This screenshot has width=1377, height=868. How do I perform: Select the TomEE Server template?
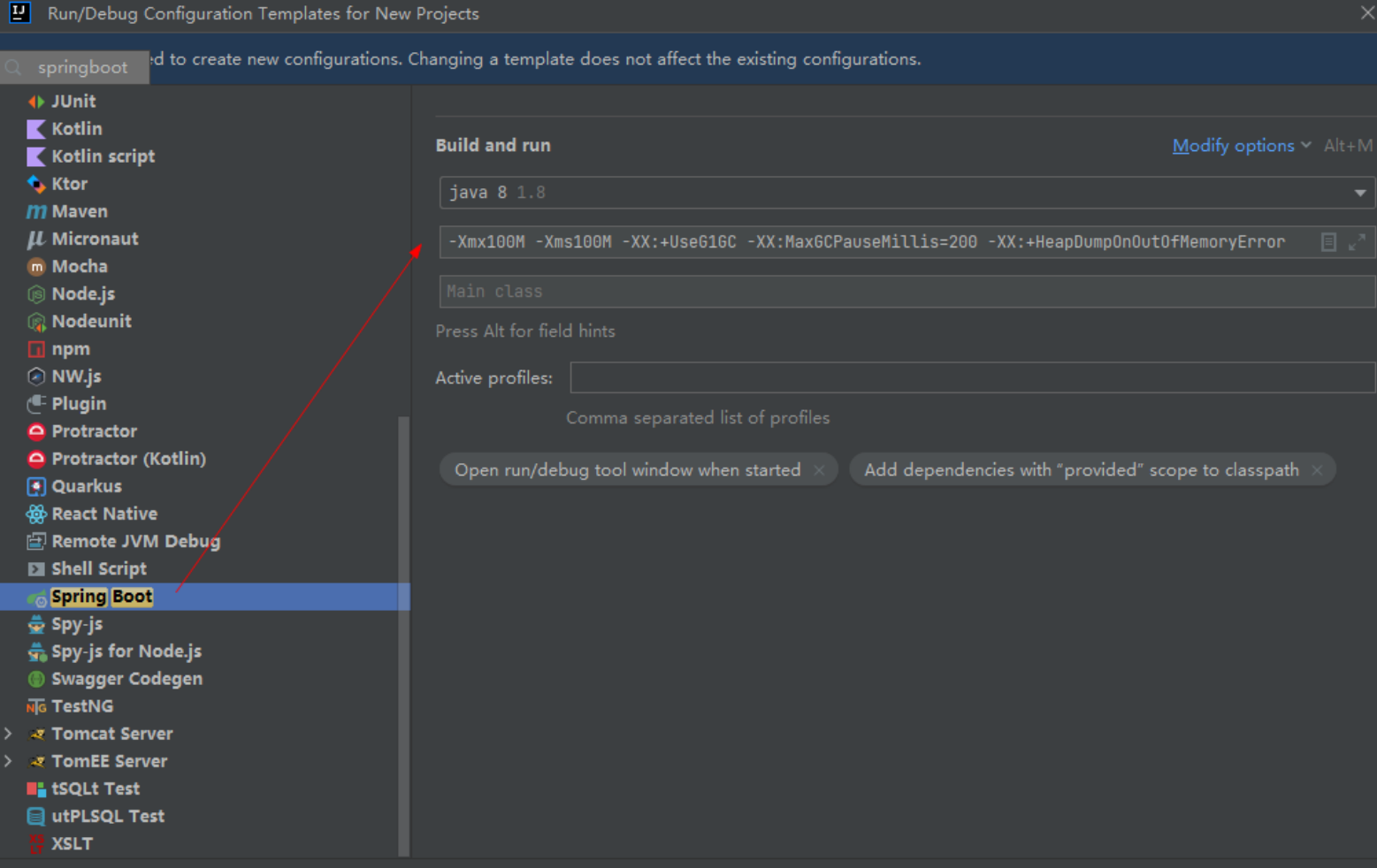pyautogui.click(x=109, y=761)
